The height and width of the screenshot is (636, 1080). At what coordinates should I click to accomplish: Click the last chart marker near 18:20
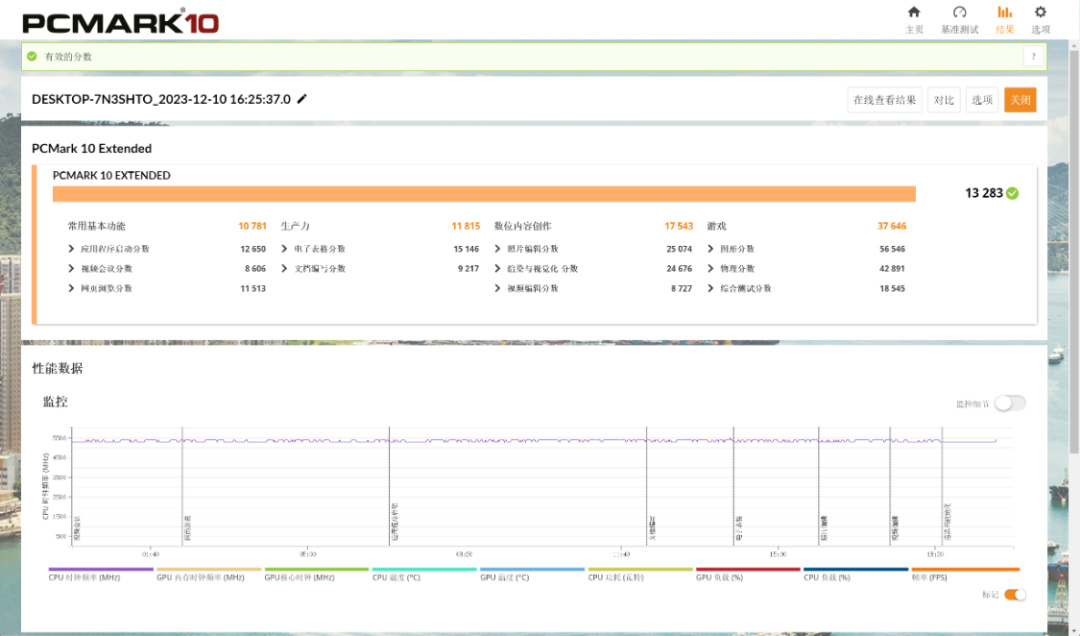coord(942,486)
